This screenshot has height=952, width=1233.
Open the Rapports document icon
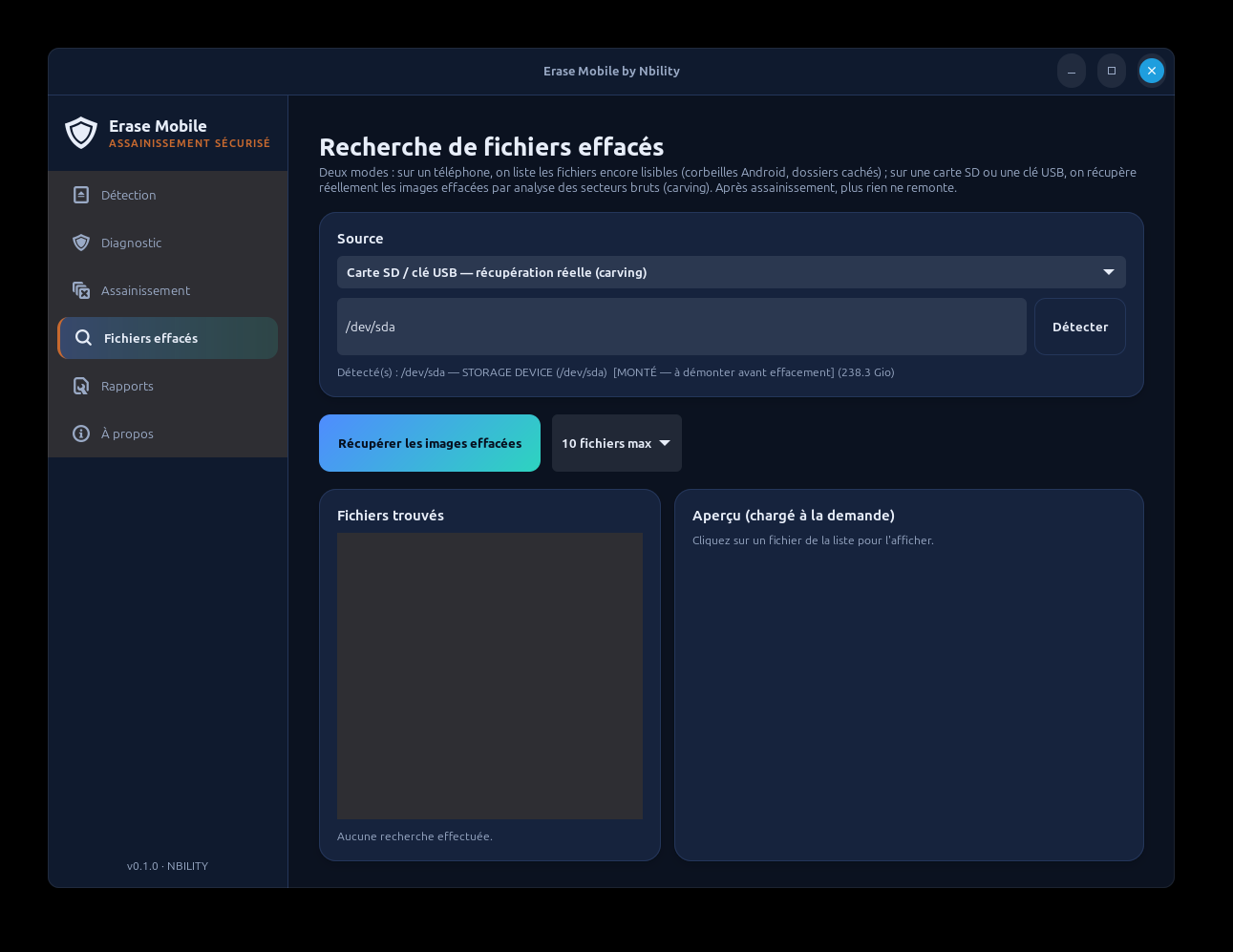81,386
